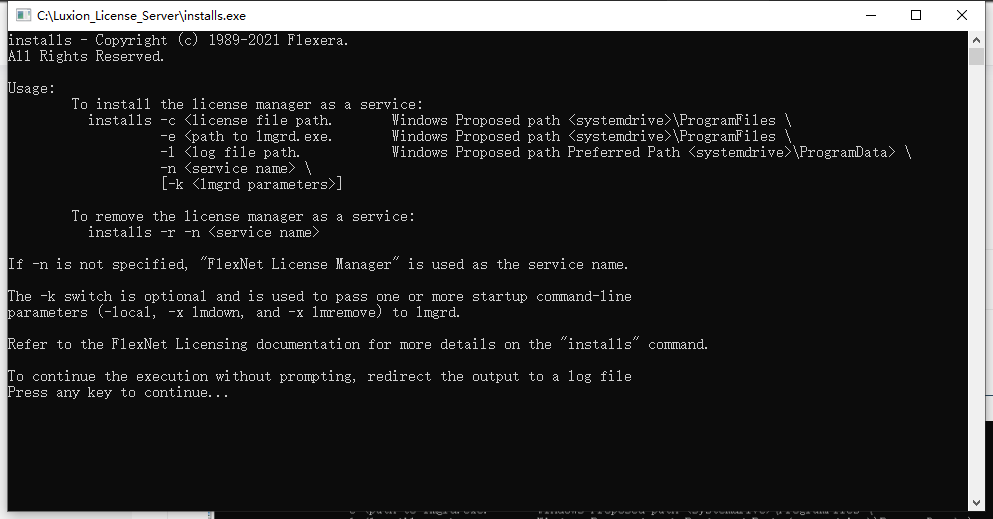Click the scrollbar up arrow
The image size is (993, 519).
coord(976,40)
